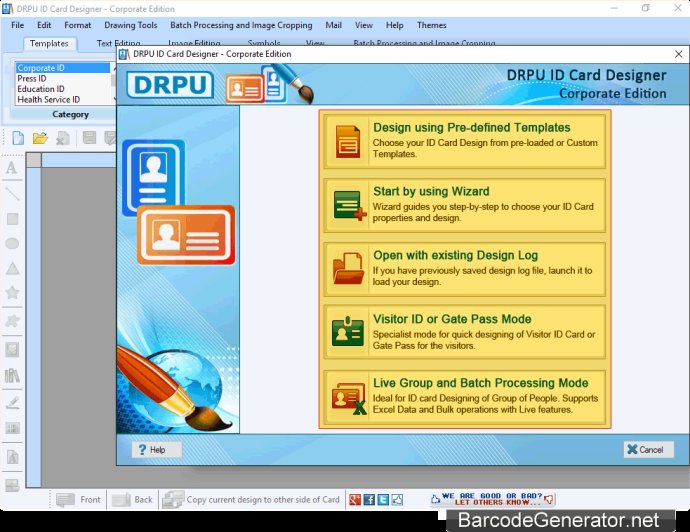Open the Edit menu

point(44,25)
